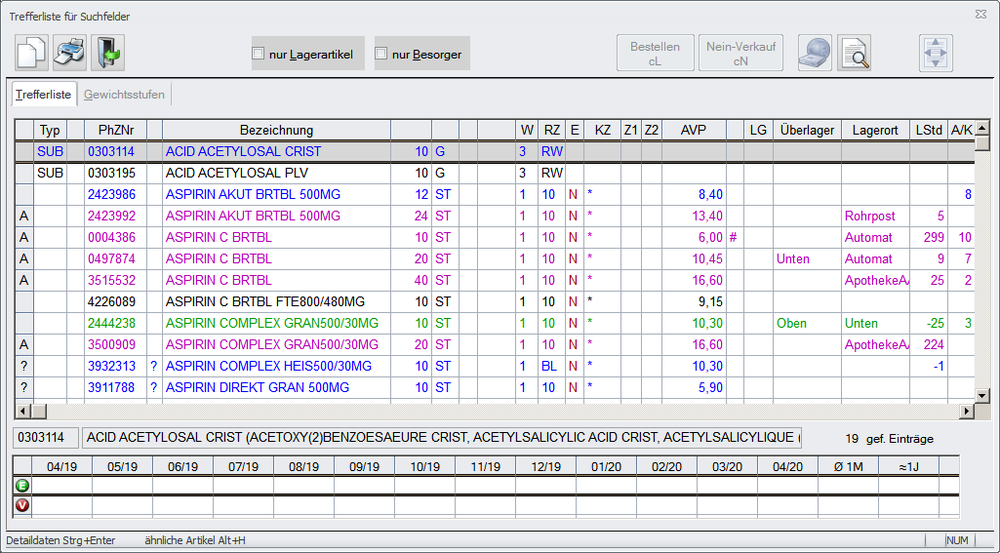Viewport: 1000px width, 553px height.
Task: Click the green E purchases row icon
Action: coord(22,485)
